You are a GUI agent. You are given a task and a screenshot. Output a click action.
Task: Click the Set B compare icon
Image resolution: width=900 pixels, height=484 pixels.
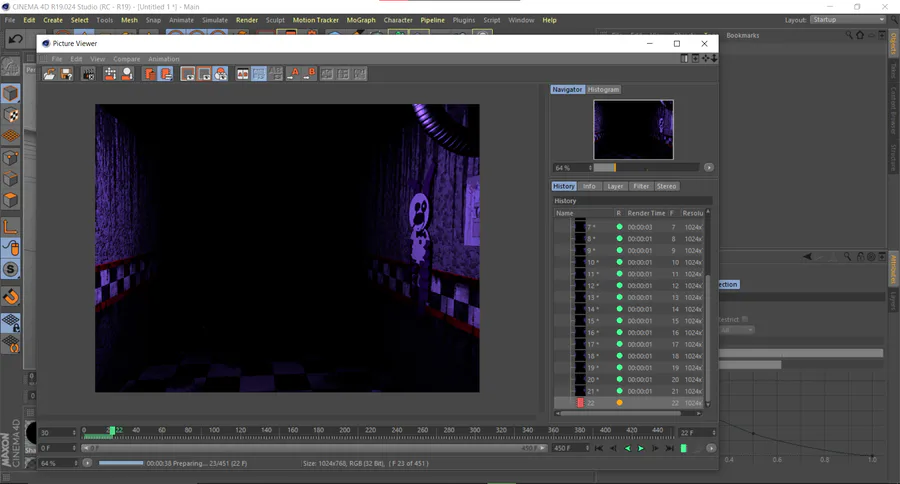[310, 73]
